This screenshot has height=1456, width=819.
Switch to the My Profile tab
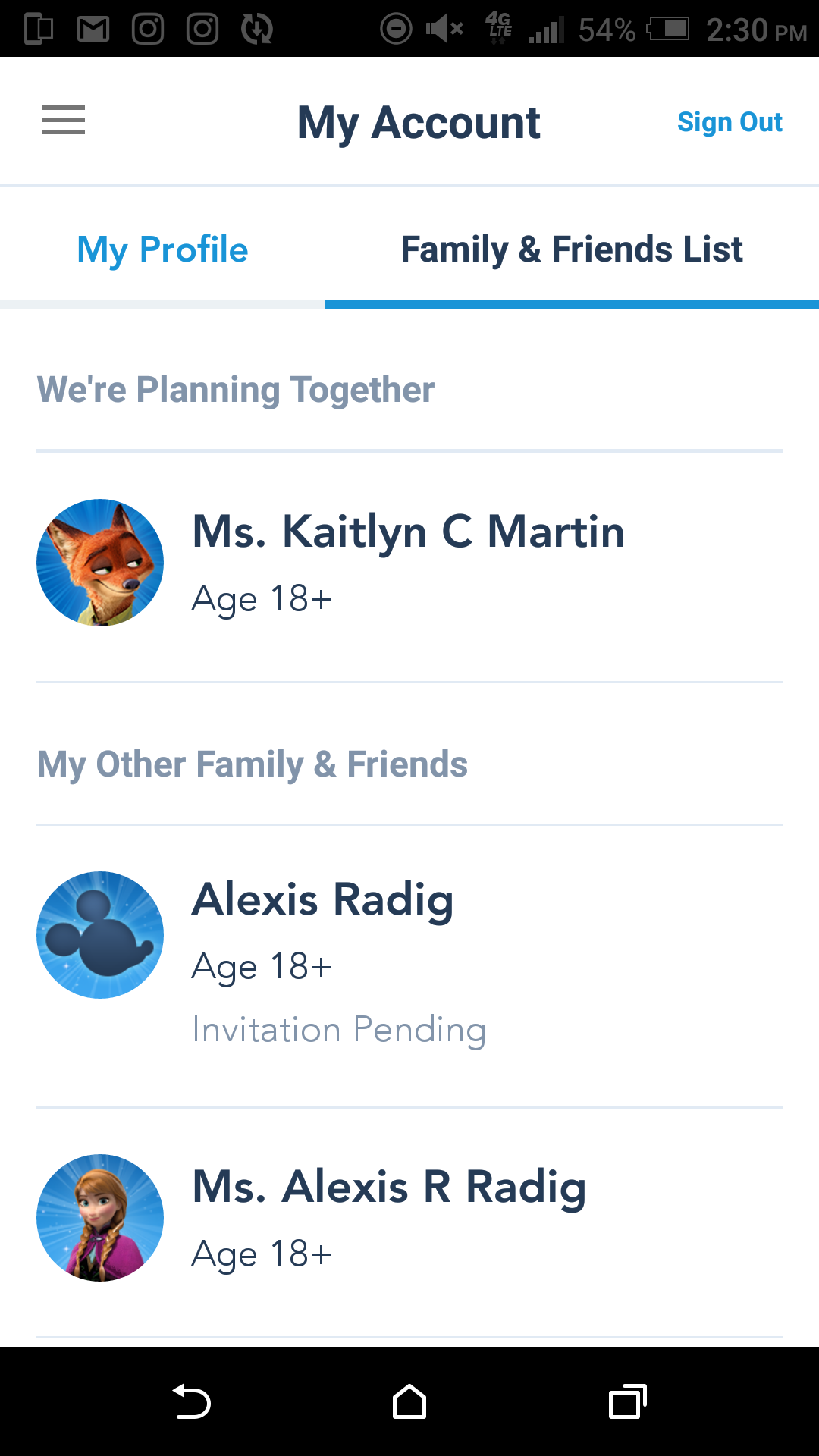(162, 249)
